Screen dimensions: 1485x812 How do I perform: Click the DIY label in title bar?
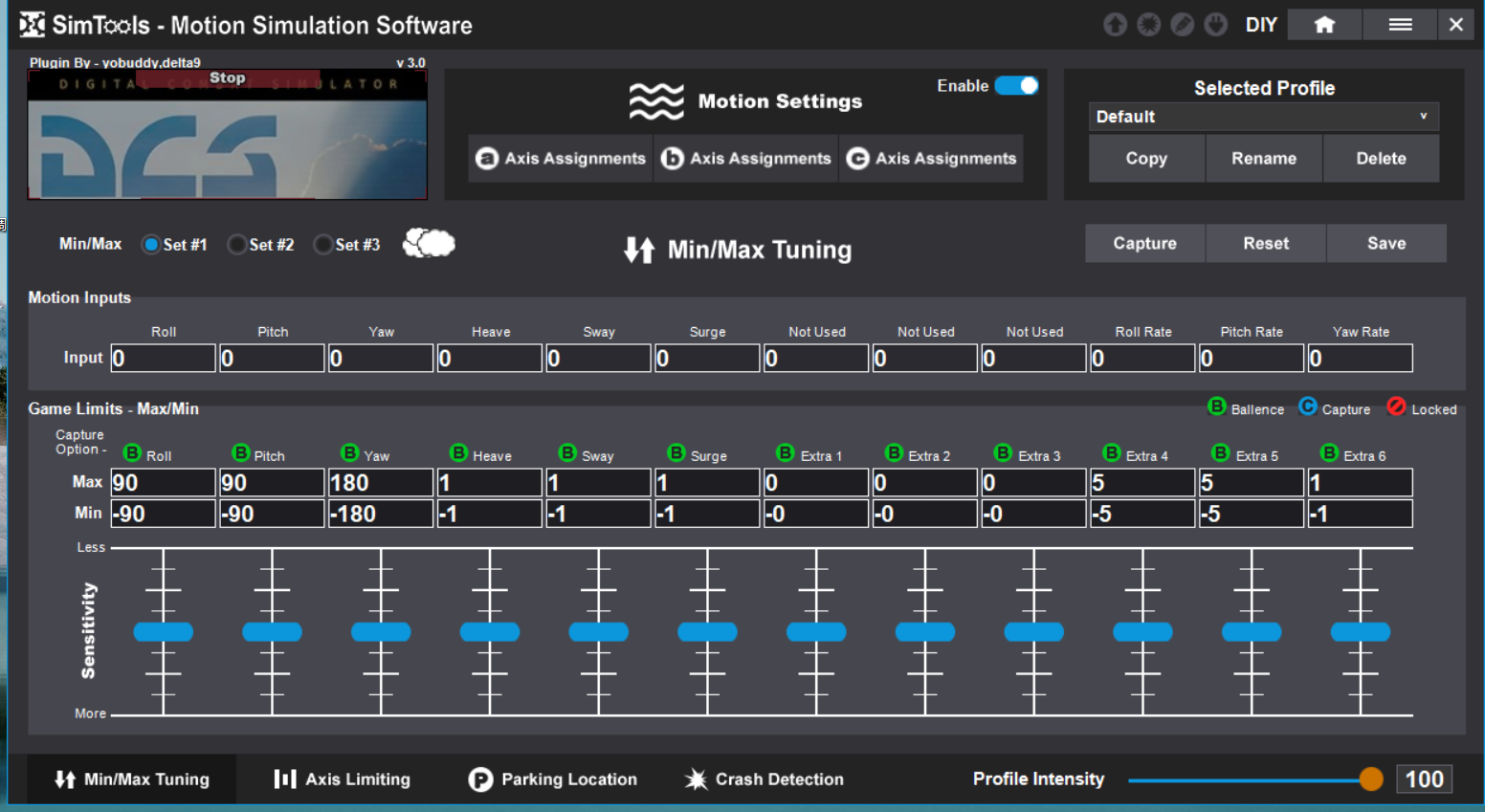1261,25
